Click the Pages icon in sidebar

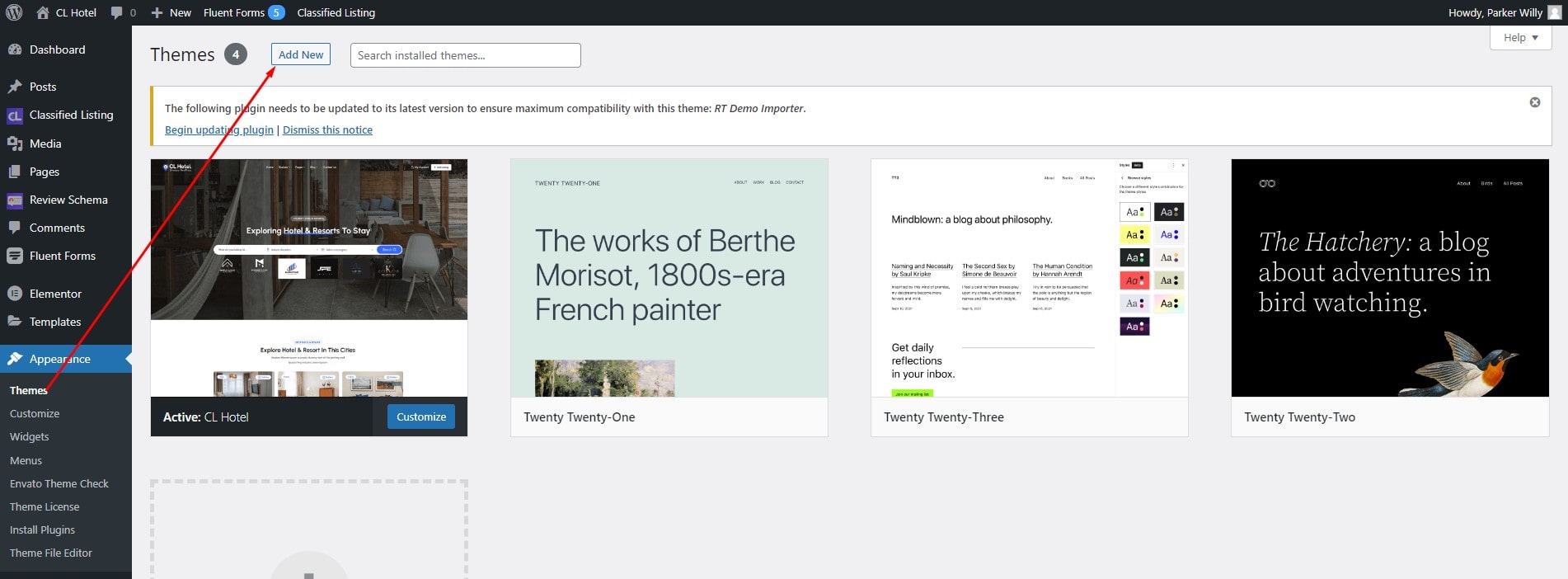15,172
